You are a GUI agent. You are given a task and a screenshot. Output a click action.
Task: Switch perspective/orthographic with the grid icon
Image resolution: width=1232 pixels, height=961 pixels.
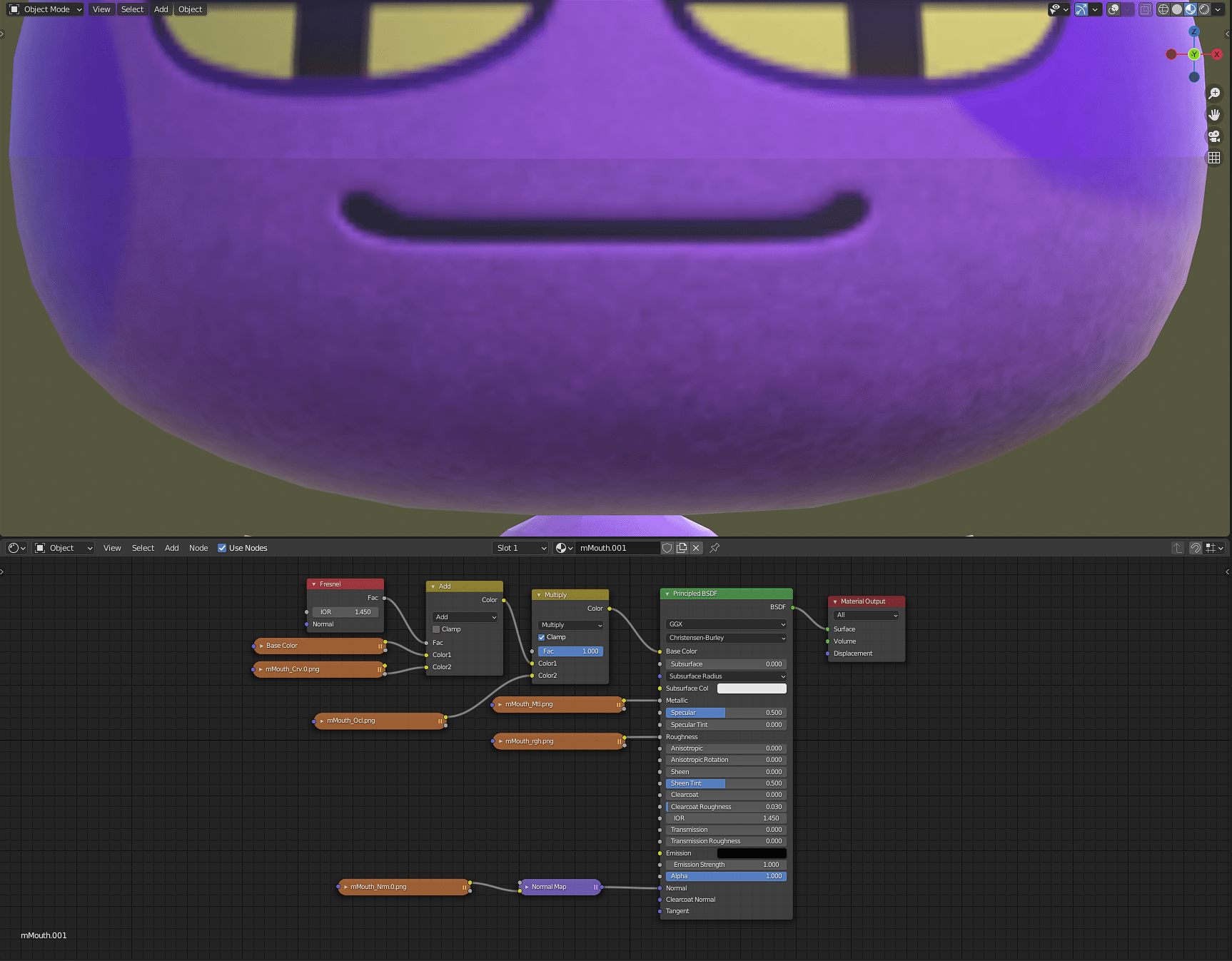[x=1214, y=158]
